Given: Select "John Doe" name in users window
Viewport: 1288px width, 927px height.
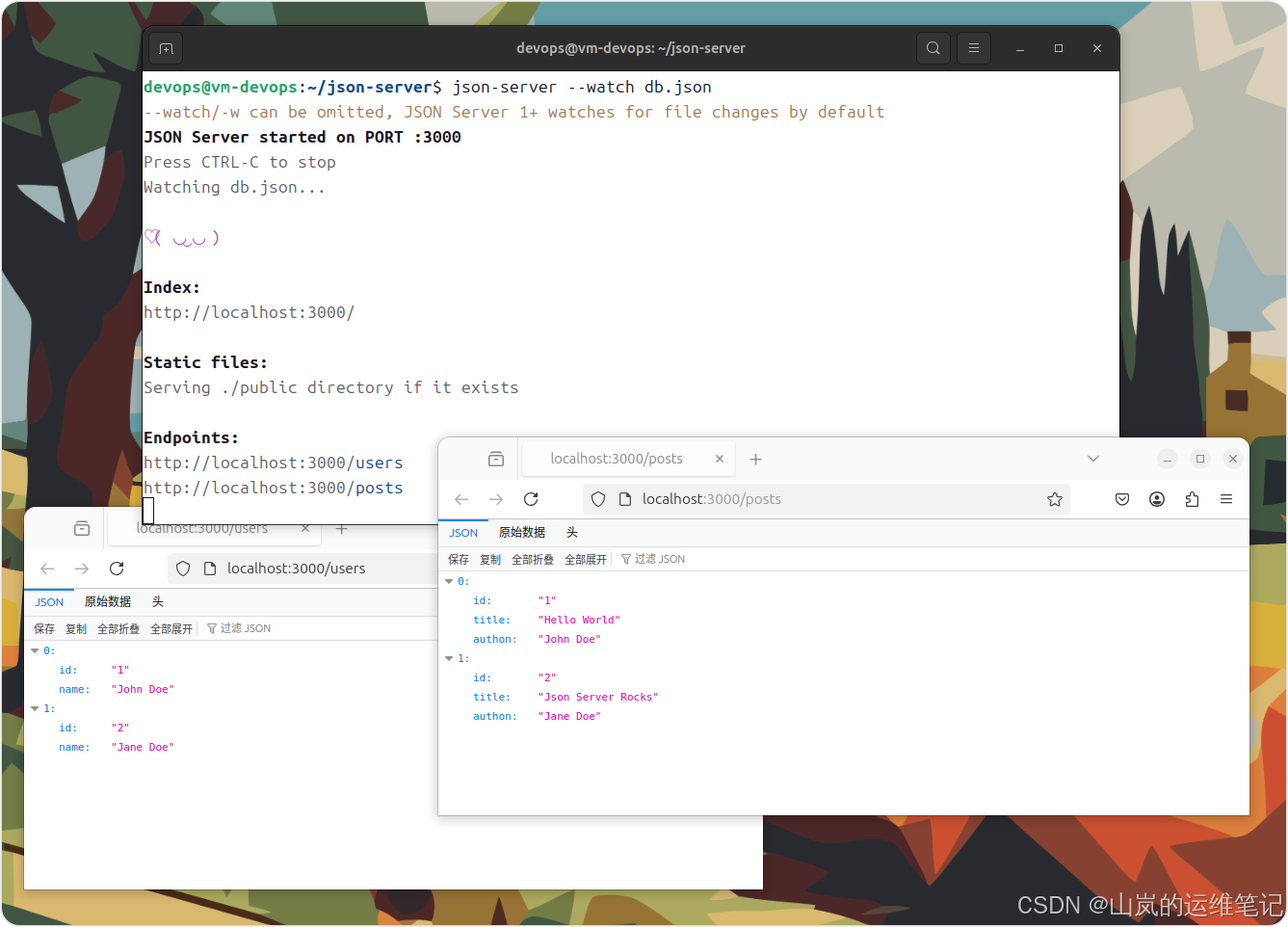Looking at the screenshot, I should pyautogui.click(x=143, y=689).
